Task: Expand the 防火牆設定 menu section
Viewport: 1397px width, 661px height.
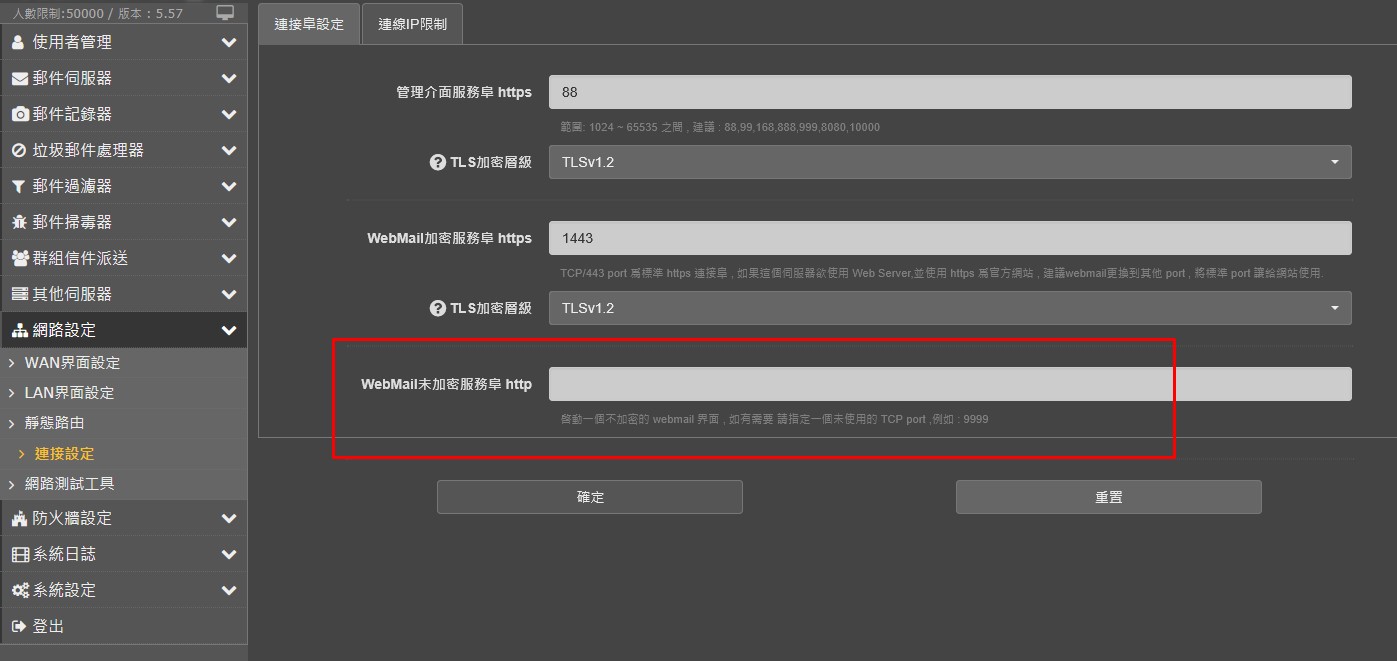Action: click(123, 518)
